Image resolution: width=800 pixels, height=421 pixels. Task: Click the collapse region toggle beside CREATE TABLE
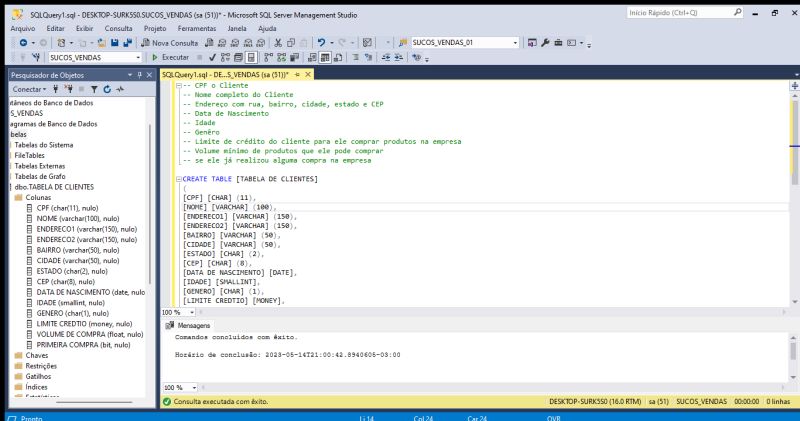177,179
